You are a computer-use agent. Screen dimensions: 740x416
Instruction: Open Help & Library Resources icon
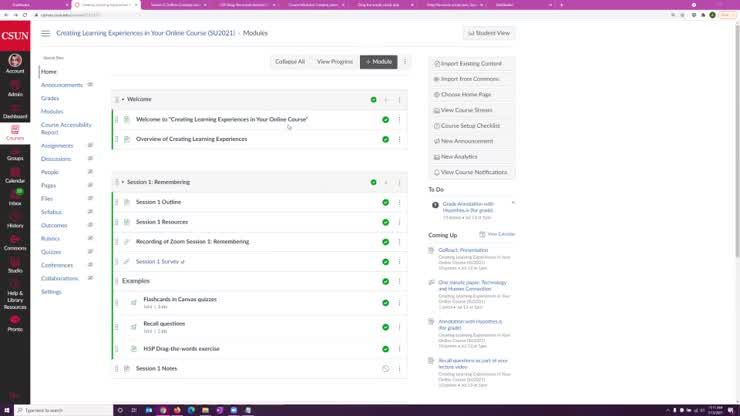coord(15,295)
